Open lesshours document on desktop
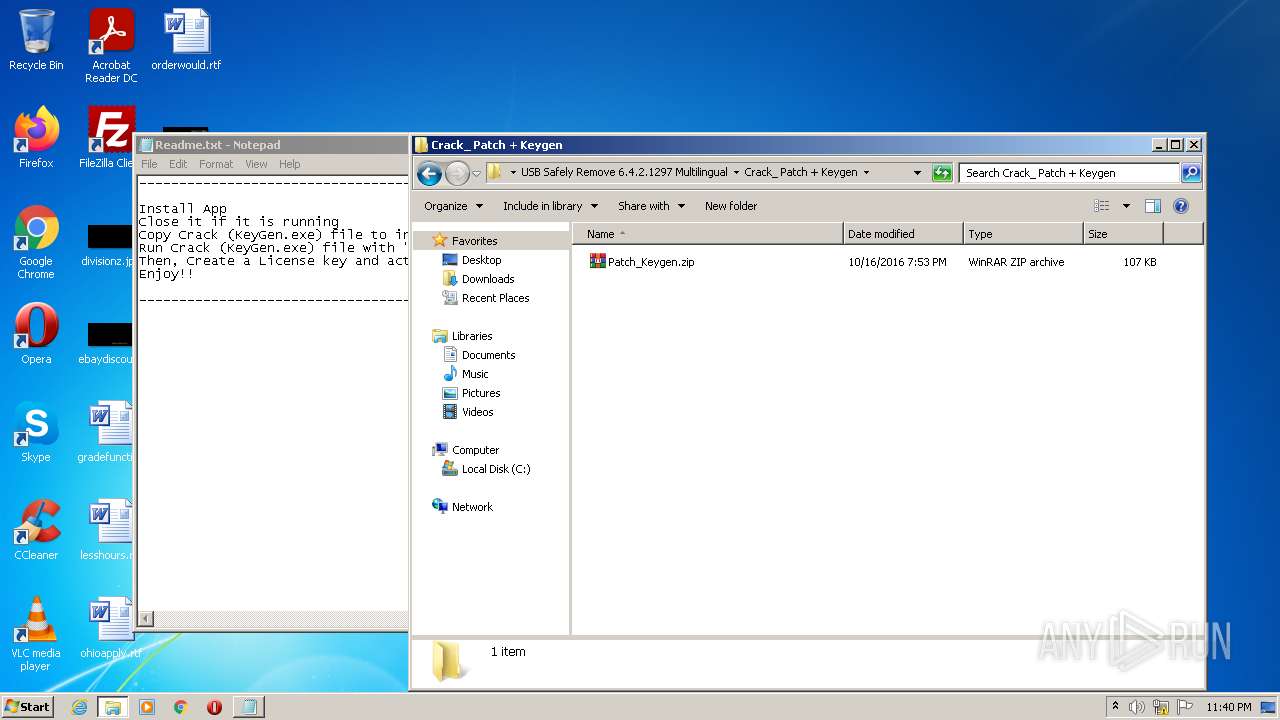The width and height of the screenshot is (1280, 720). [x=106, y=530]
